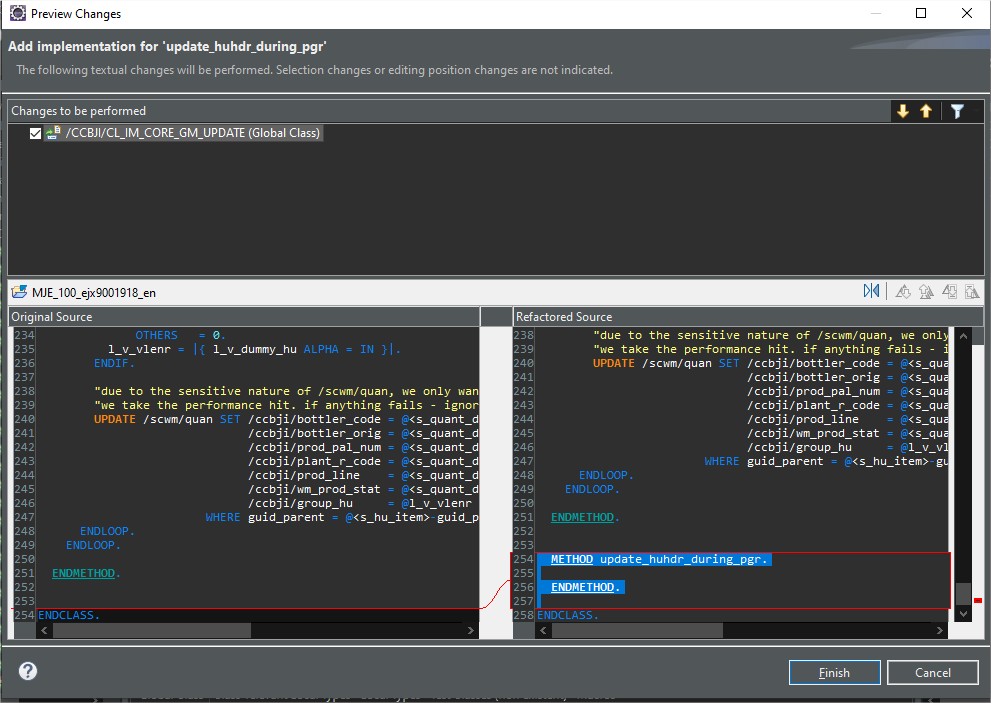
Task: Click the MJE_100_ejx9001918_en compare file icon
Action: click(20, 292)
